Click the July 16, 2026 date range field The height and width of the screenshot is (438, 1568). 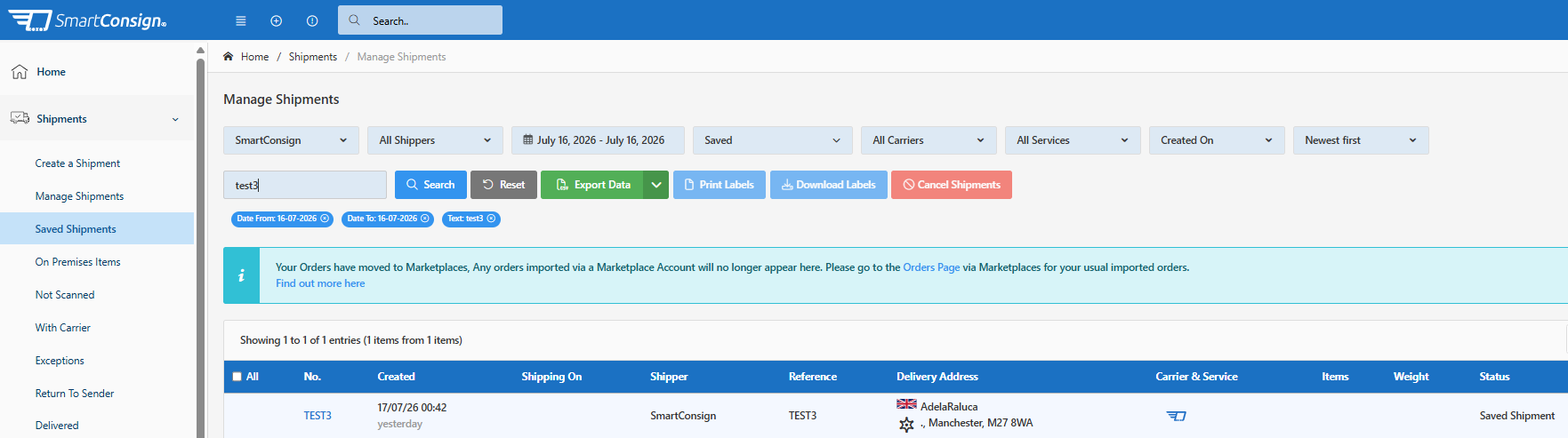598,140
